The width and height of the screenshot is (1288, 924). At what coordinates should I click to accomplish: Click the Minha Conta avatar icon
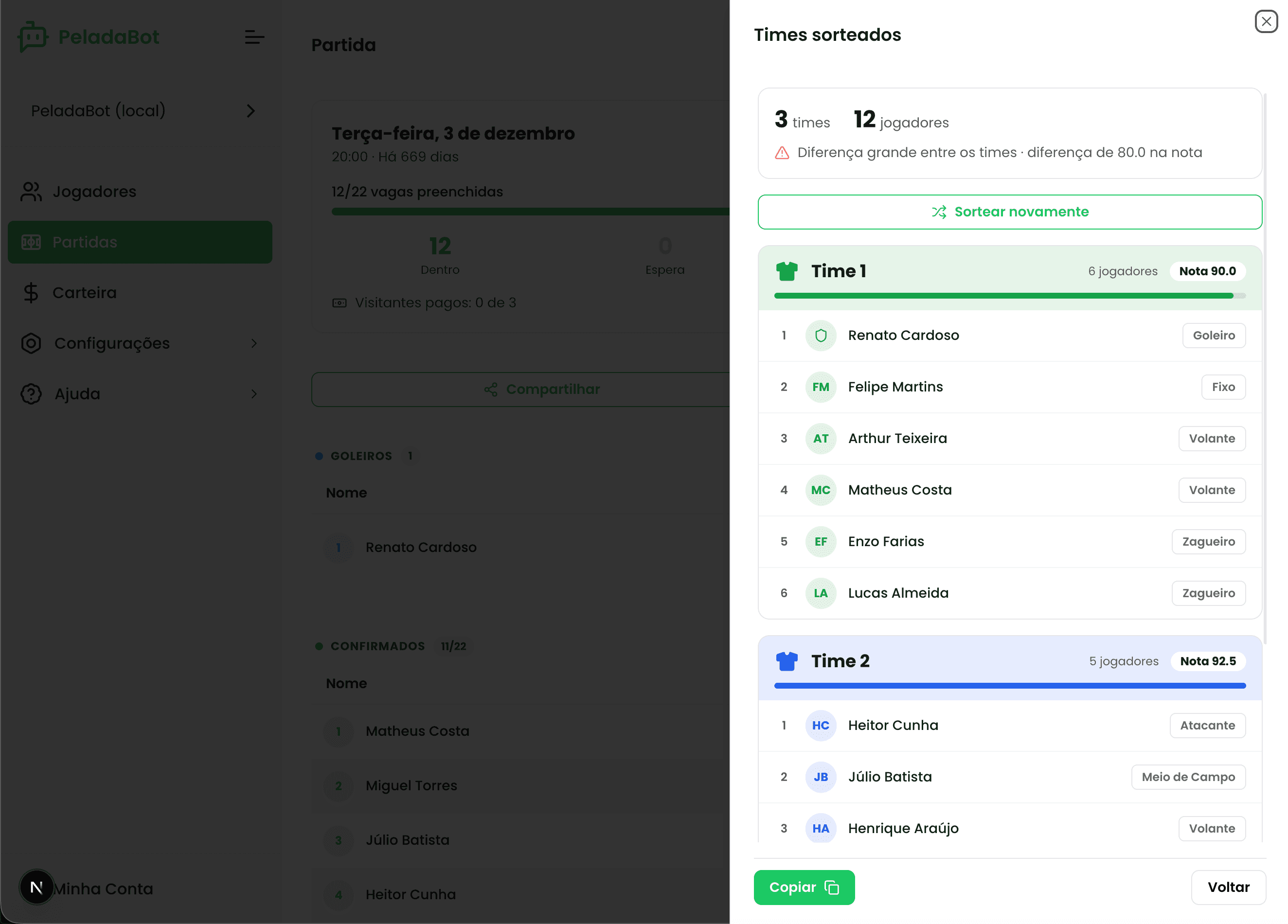[x=36, y=888]
